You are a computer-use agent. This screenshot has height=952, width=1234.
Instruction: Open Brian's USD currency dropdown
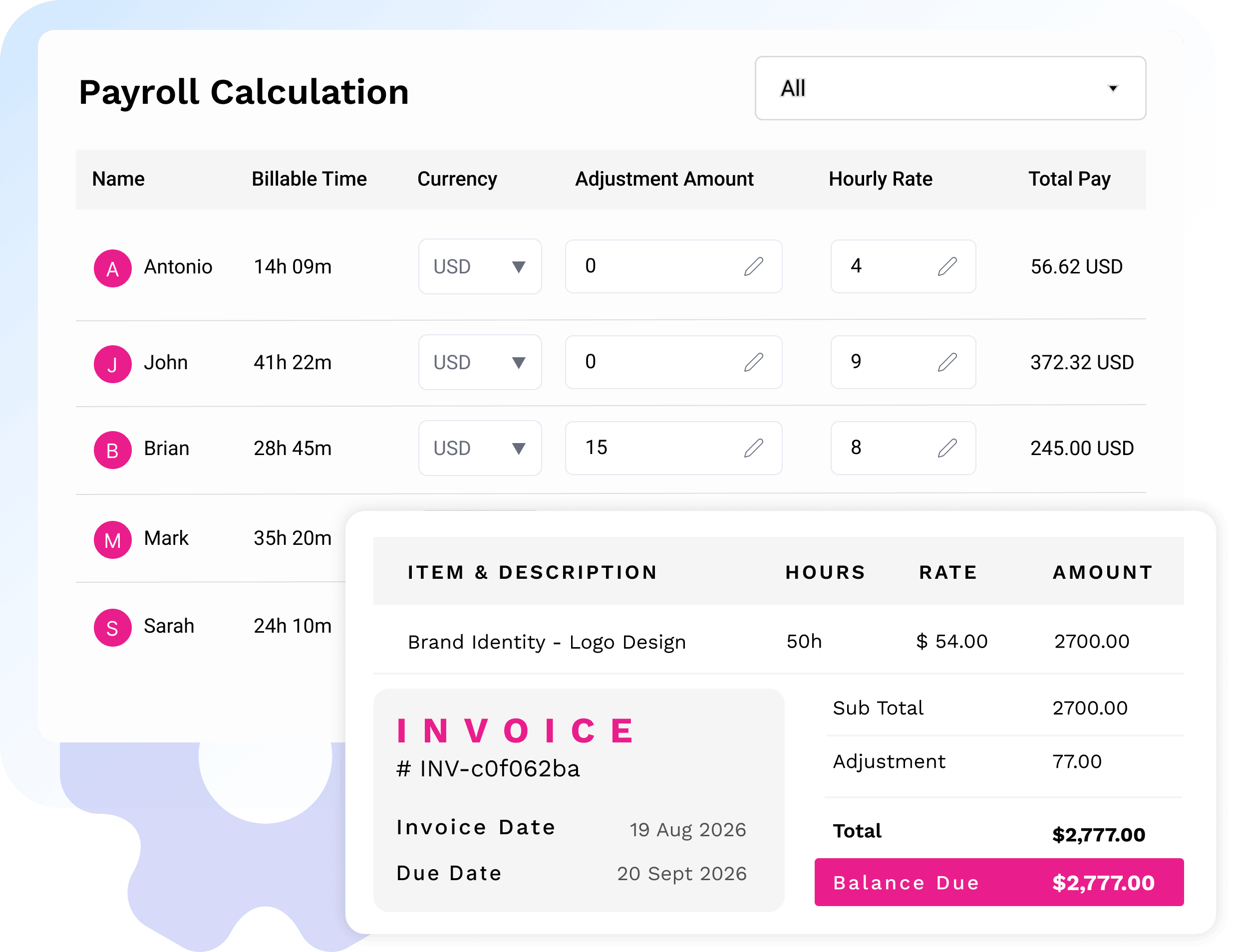pyautogui.click(x=480, y=448)
